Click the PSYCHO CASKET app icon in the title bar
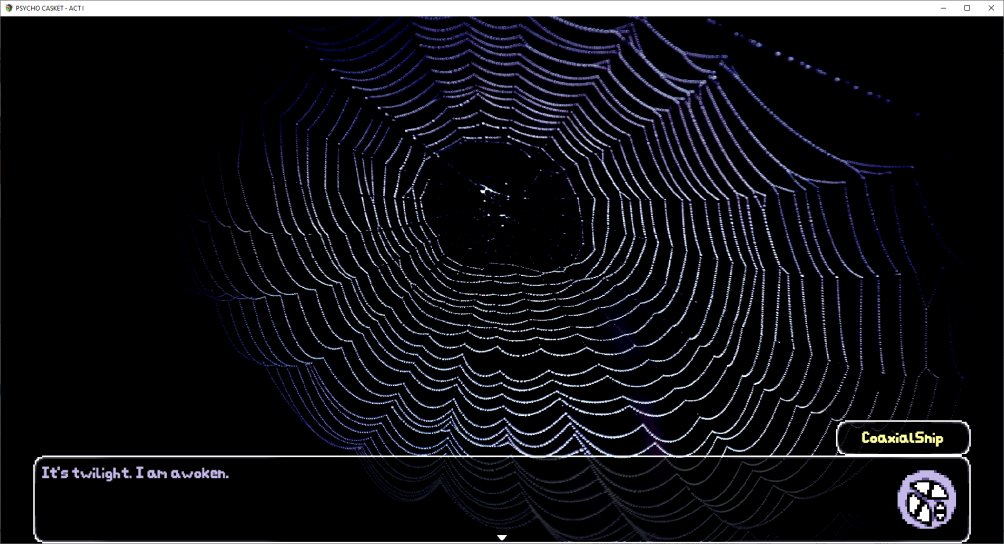The image size is (1004, 544). [8, 8]
